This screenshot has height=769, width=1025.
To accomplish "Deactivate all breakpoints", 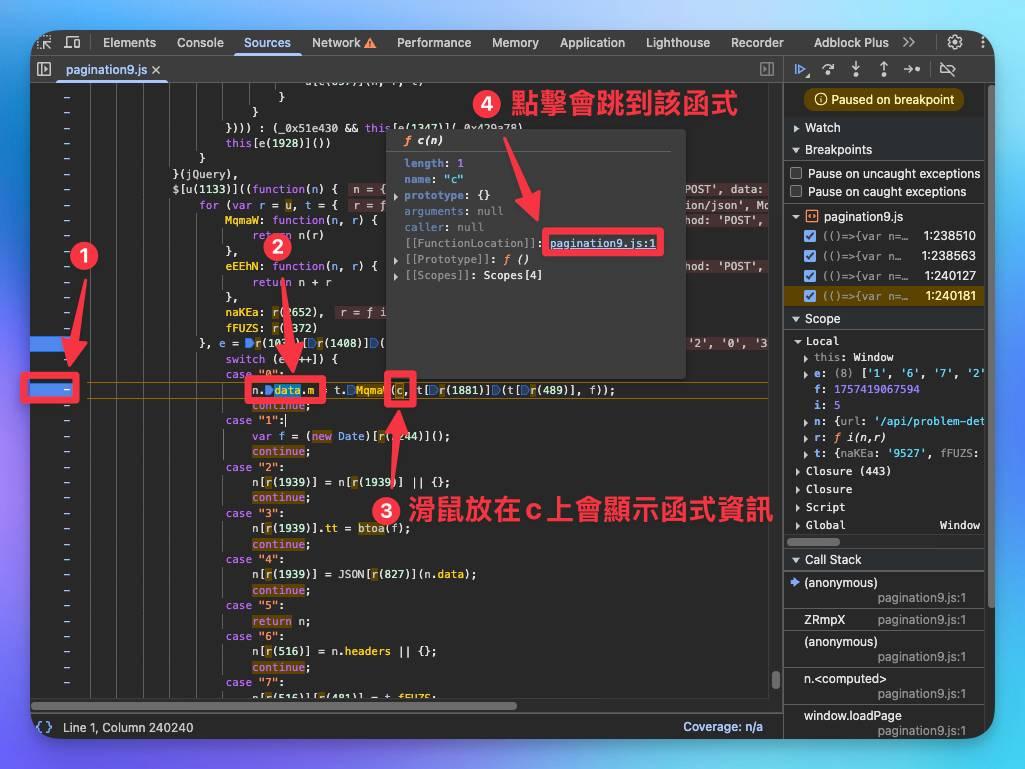I will 947,69.
